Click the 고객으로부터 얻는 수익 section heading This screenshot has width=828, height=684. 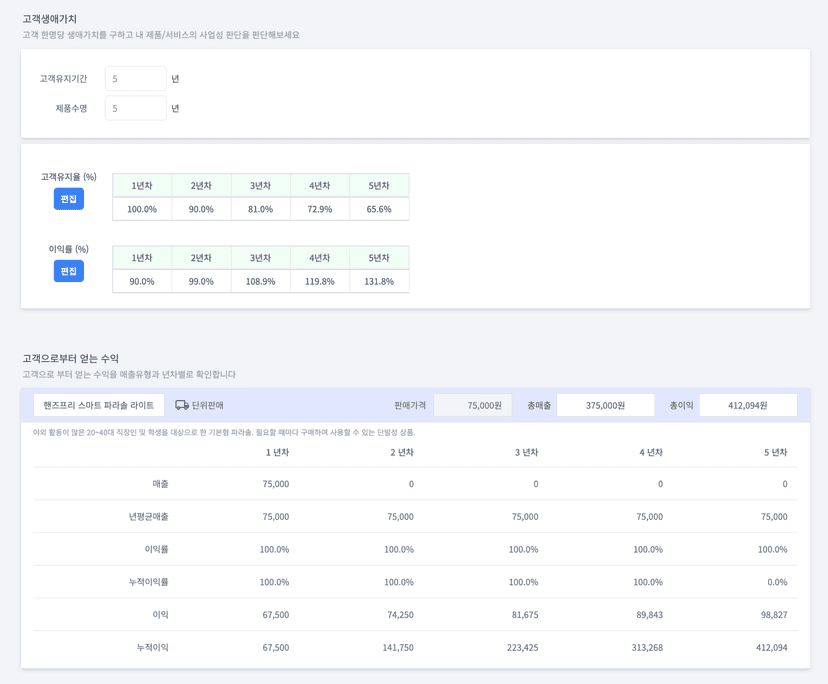pyautogui.click(x=70, y=358)
